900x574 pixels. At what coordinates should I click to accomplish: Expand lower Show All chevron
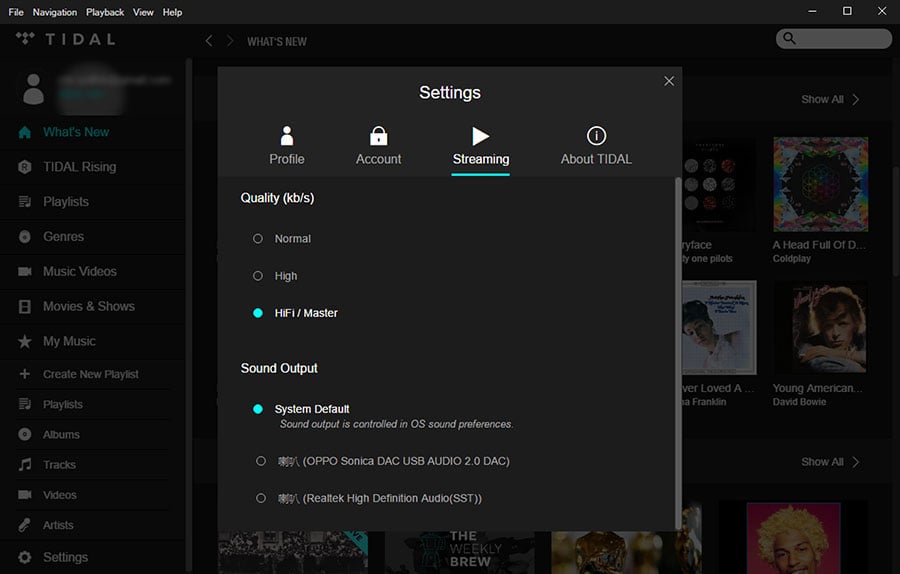pyautogui.click(x=856, y=462)
